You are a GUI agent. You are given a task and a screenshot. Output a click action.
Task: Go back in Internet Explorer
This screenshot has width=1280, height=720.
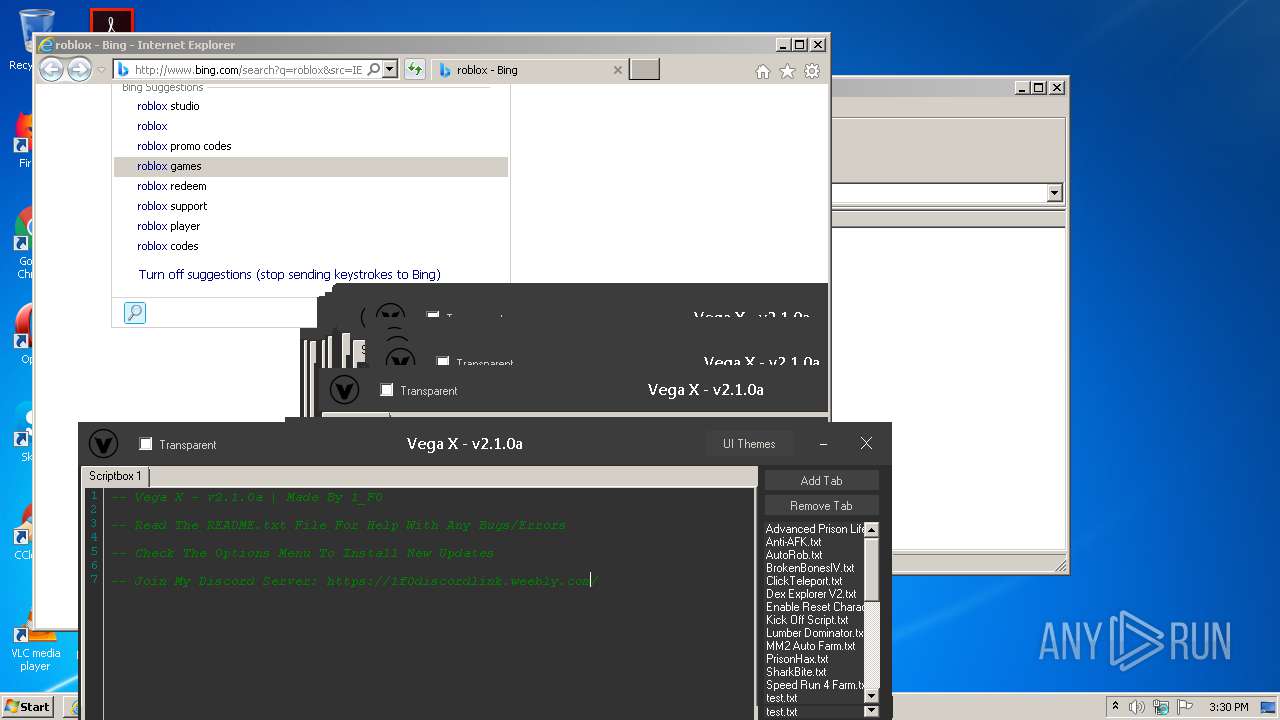point(51,70)
